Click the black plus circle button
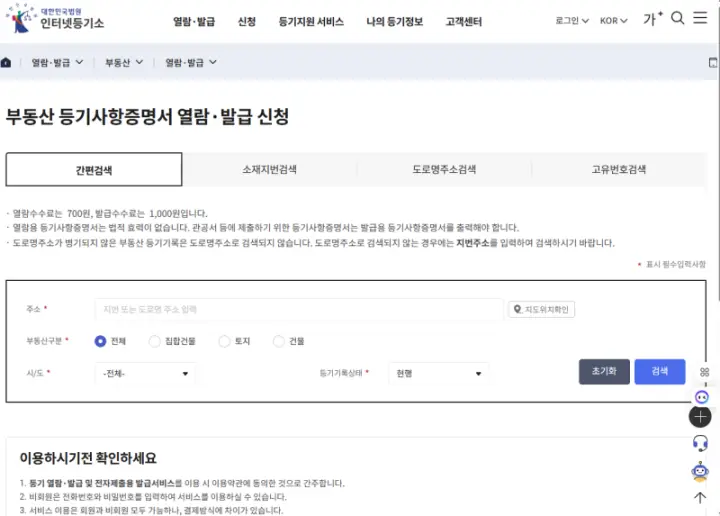This screenshot has height=516, width=720. [x=700, y=417]
